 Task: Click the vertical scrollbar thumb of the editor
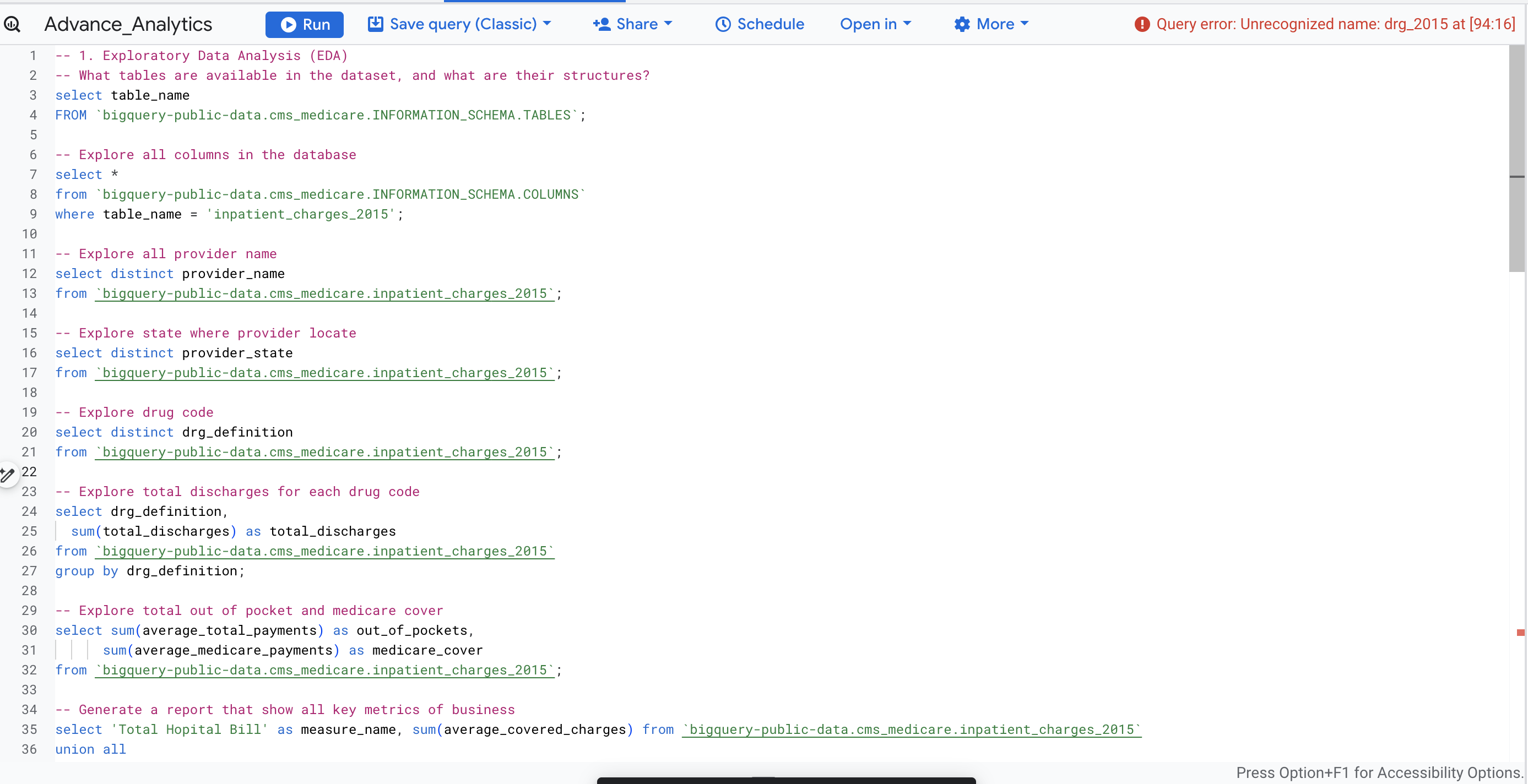click(1517, 159)
